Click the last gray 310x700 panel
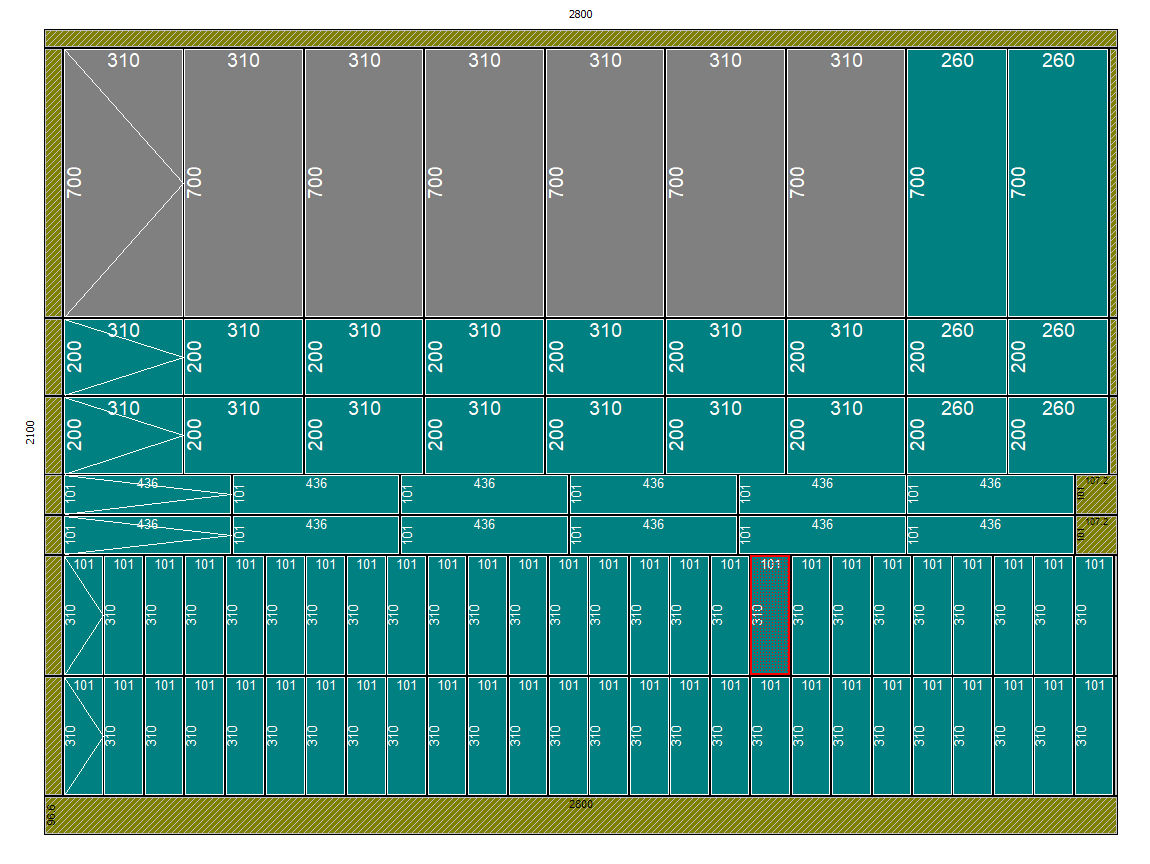The height and width of the screenshot is (864, 1150). (x=846, y=183)
